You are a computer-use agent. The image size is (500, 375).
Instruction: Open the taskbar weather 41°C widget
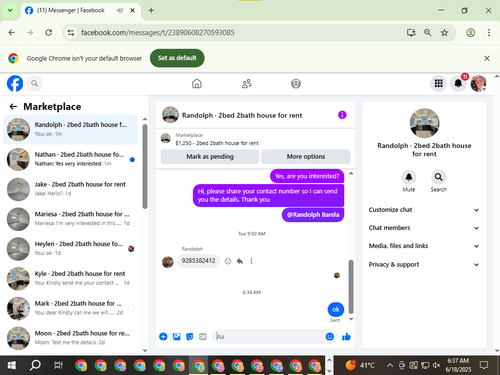360,365
